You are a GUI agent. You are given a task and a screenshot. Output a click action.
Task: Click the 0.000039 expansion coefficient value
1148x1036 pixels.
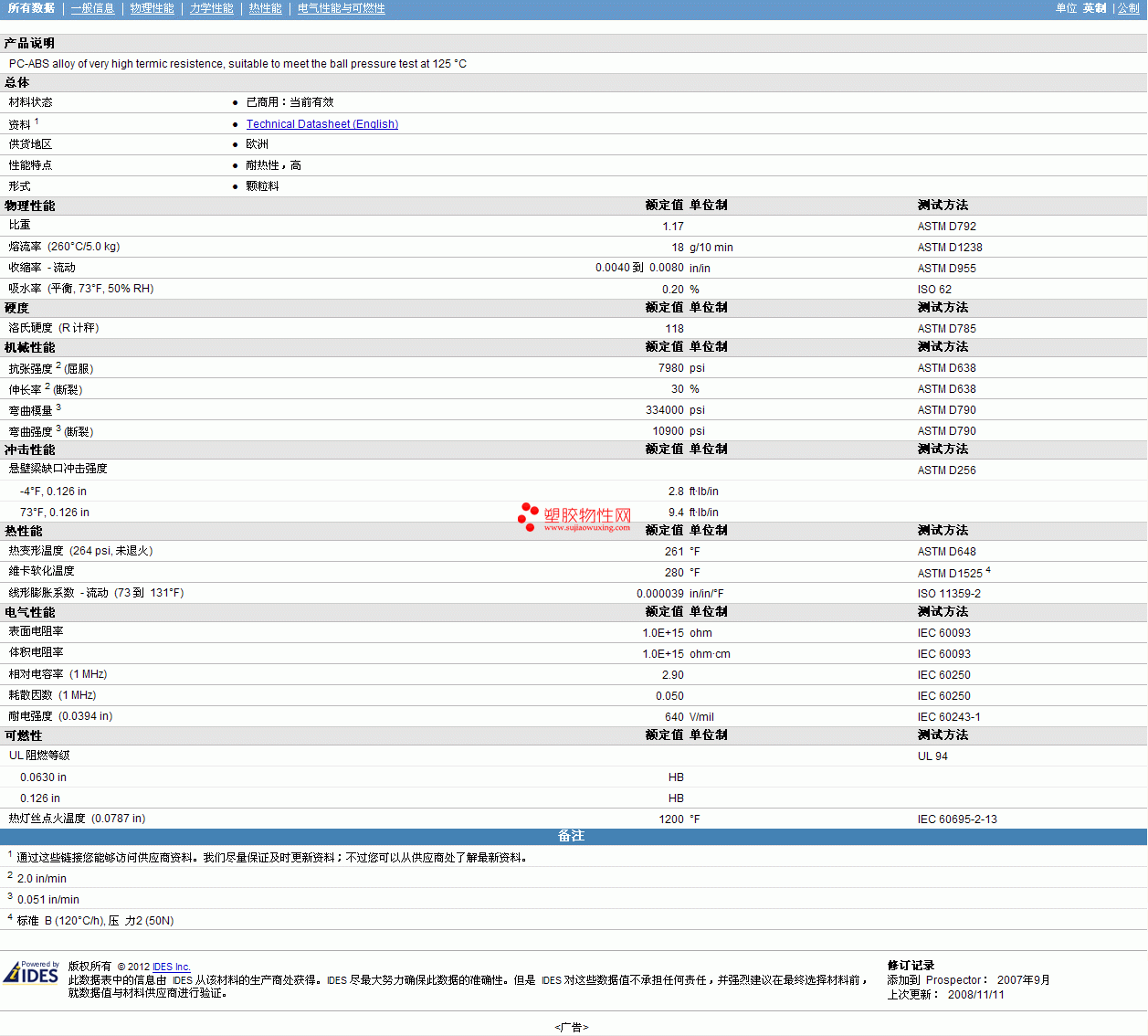[660, 594]
